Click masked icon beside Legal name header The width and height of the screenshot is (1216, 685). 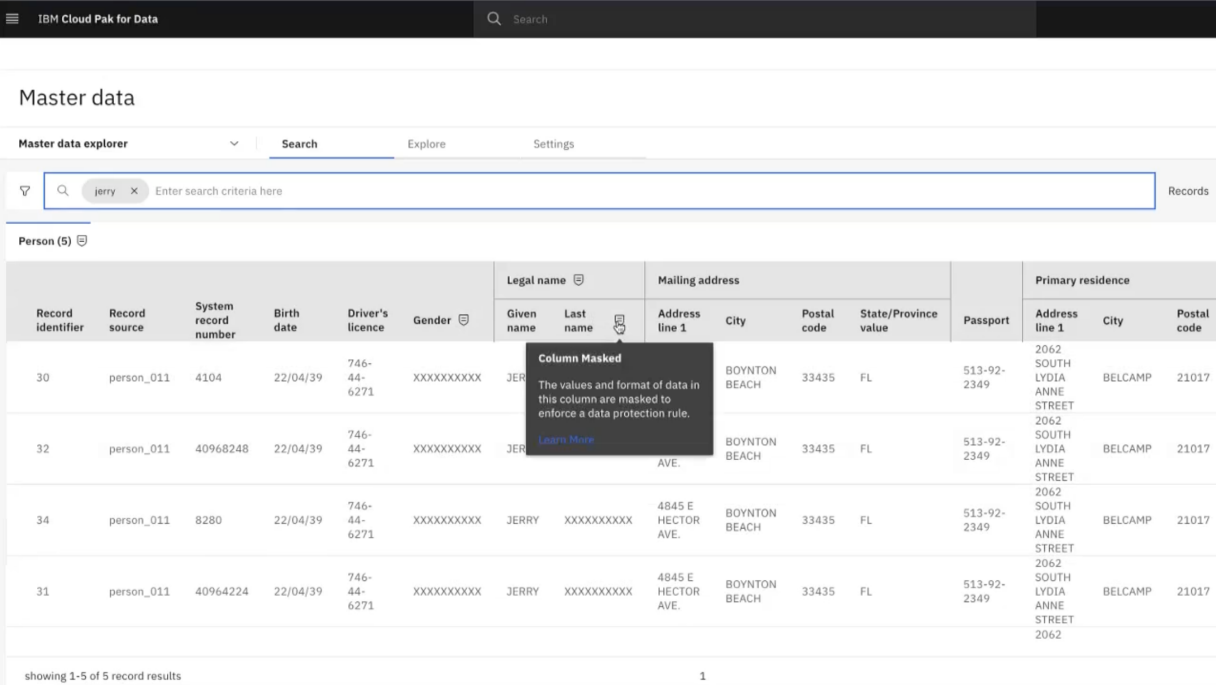click(578, 280)
